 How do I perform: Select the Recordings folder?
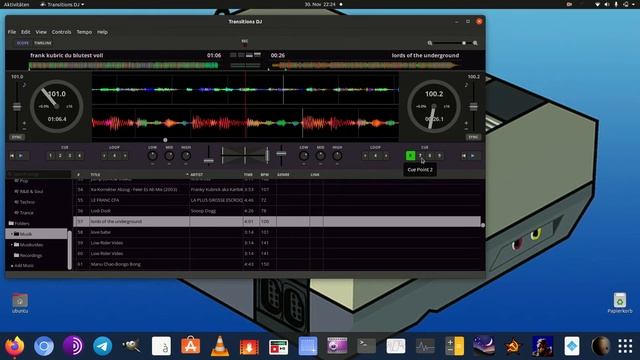(31, 255)
